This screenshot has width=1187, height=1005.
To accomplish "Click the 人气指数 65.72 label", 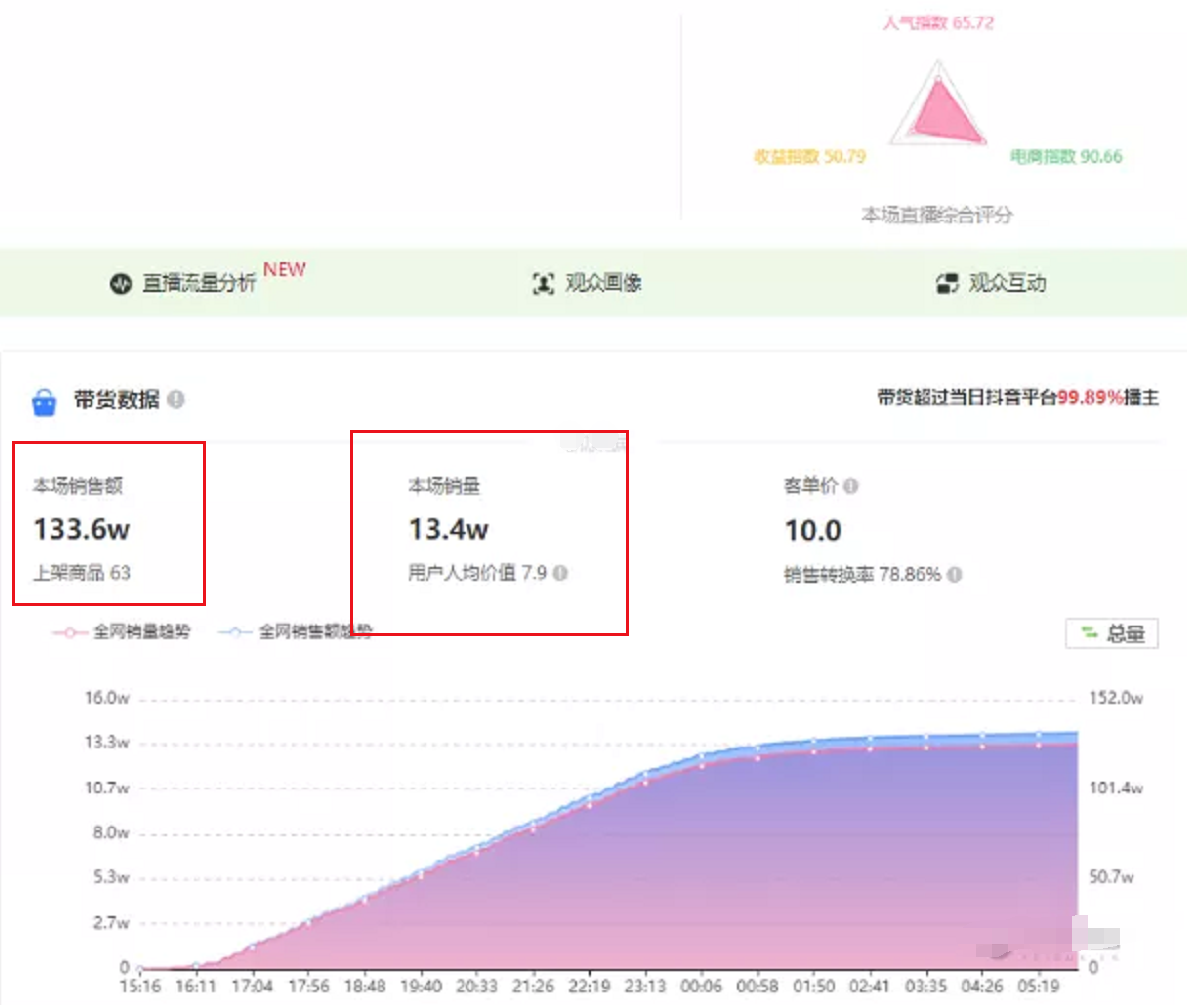I will click(x=938, y=23).
